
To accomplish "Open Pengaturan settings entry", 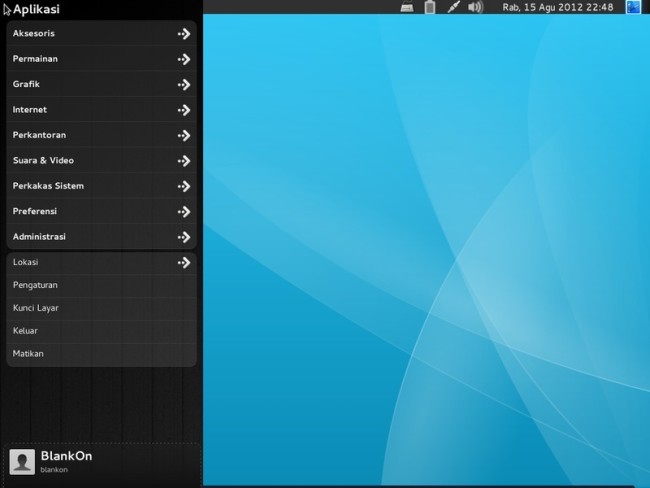I will click(101, 285).
